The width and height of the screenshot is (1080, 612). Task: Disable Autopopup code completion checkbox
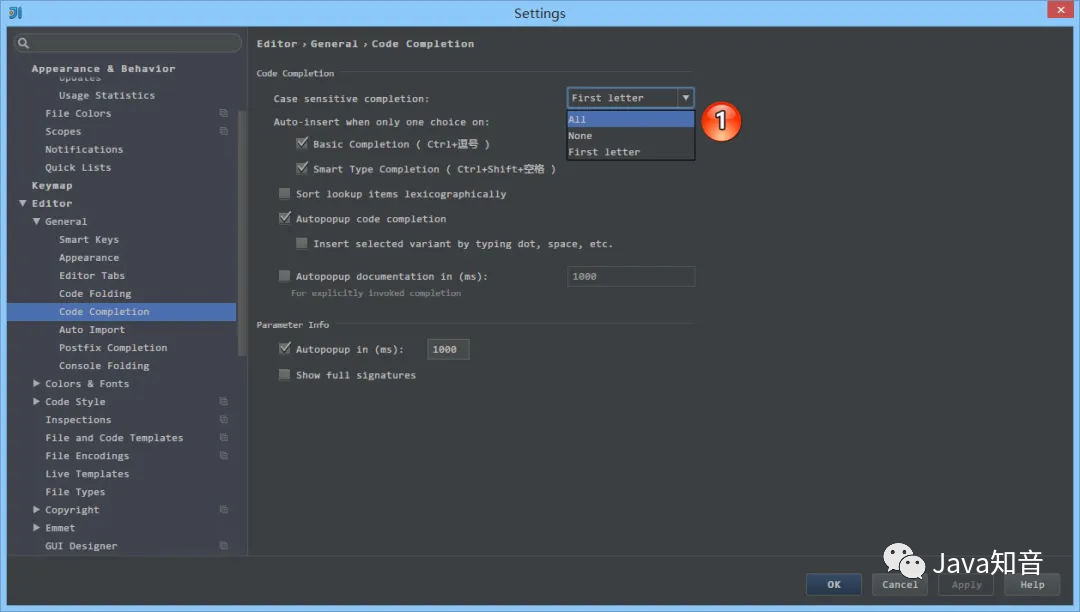(x=284, y=218)
